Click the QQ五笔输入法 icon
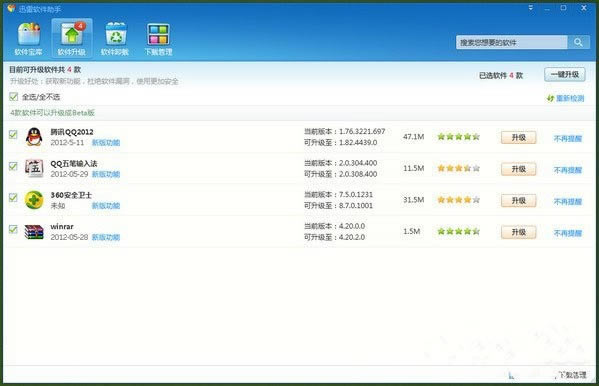Image resolution: width=599 pixels, height=386 pixels. [34, 168]
